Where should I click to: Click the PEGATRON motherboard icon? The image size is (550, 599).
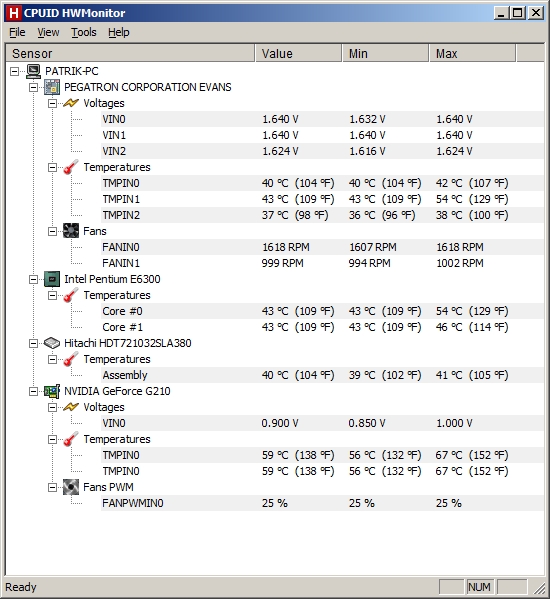coord(52,87)
